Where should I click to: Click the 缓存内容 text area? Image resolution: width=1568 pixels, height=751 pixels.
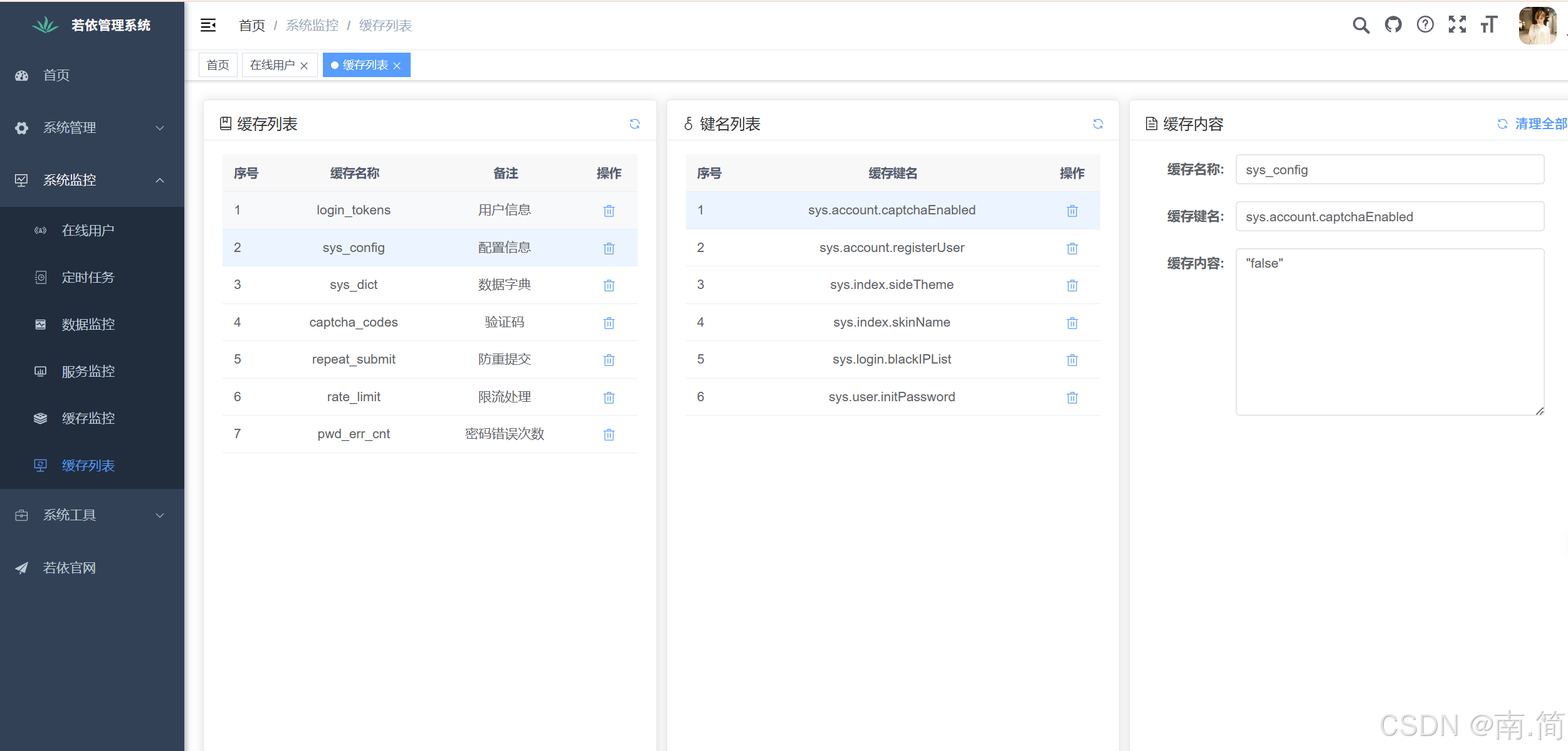click(1389, 332)
